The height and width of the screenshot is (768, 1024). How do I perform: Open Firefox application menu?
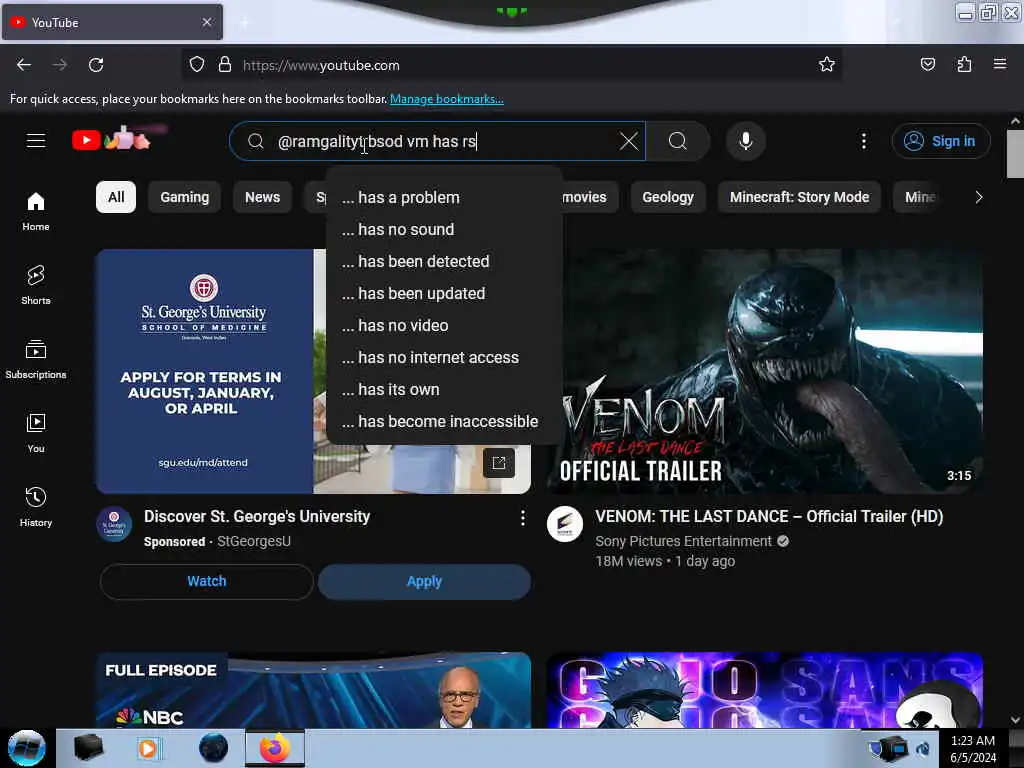pyautogui.click(x=1000, y=65)
